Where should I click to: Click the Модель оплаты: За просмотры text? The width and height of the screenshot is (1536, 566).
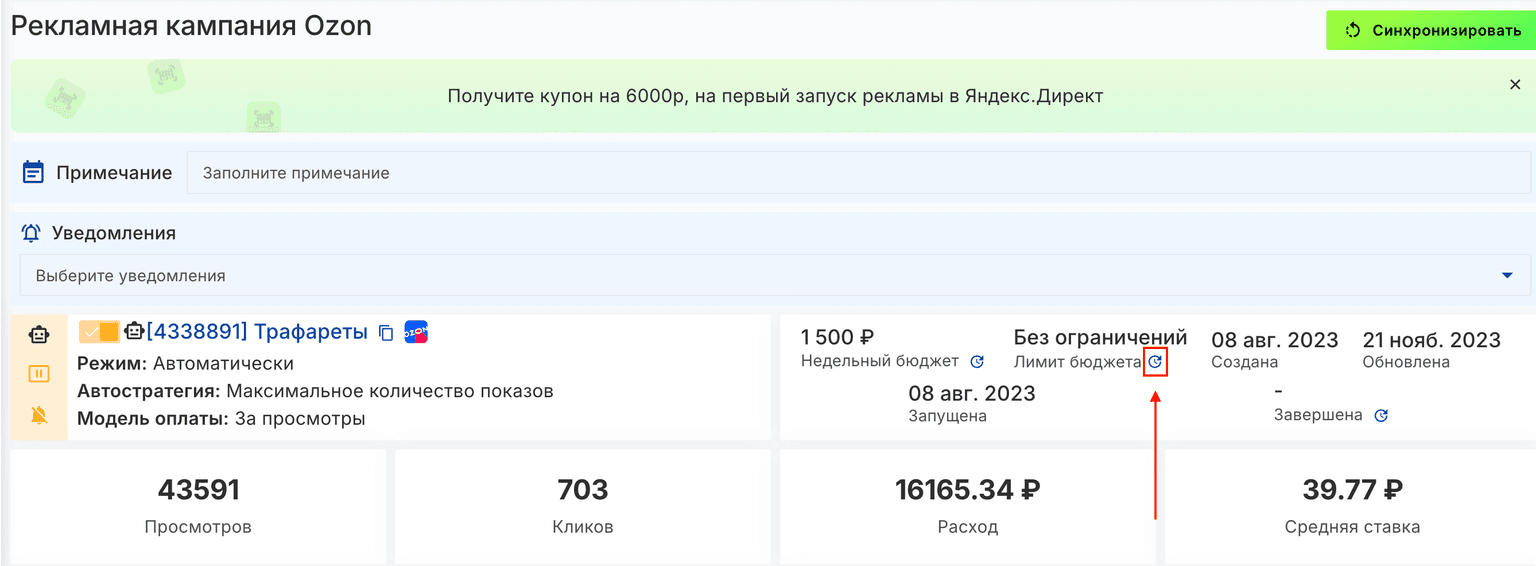[x=221, y=419]
